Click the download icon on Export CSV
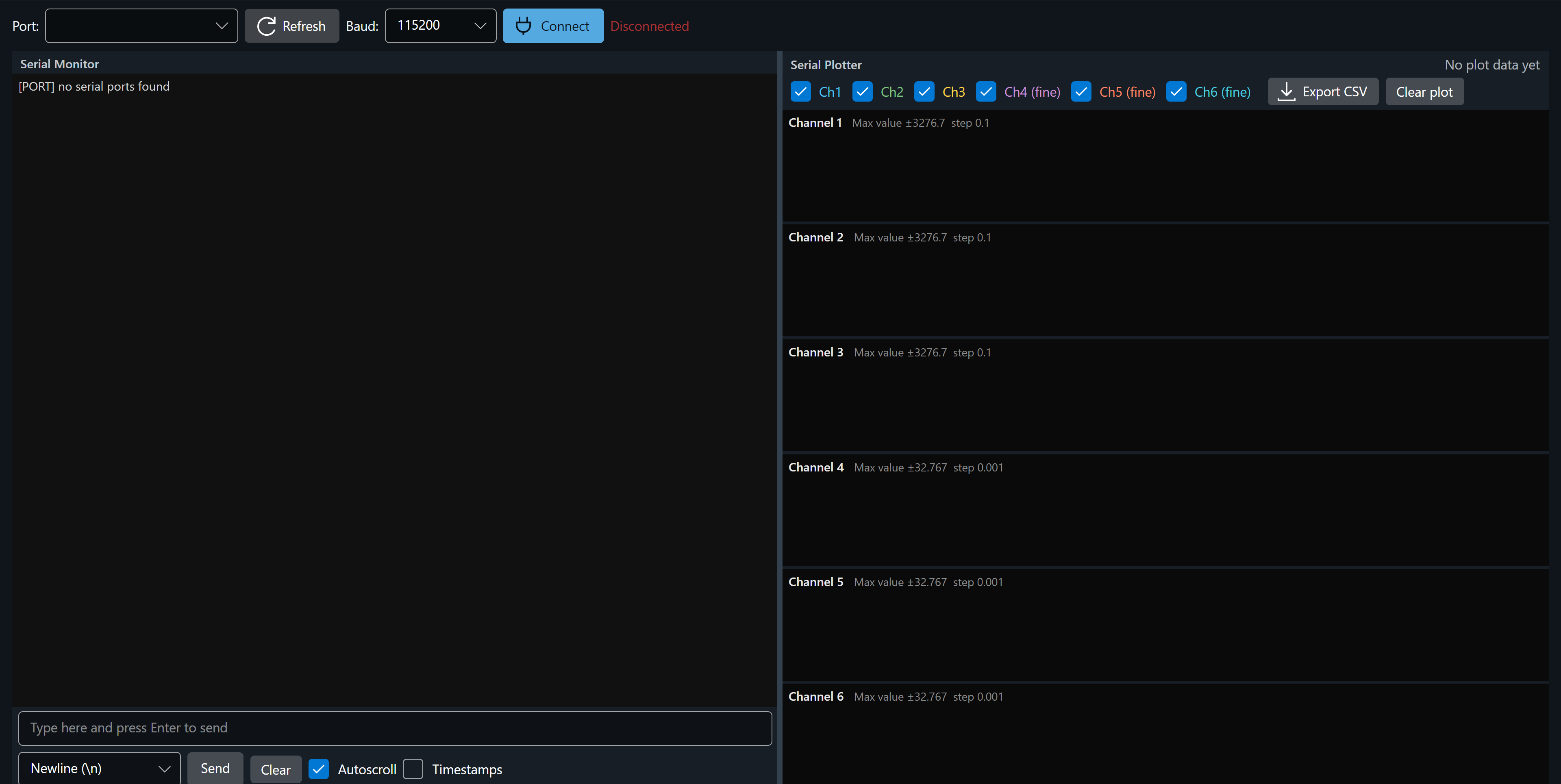1561x784 pixels. pyautogui.click(x=1286, y=91)
